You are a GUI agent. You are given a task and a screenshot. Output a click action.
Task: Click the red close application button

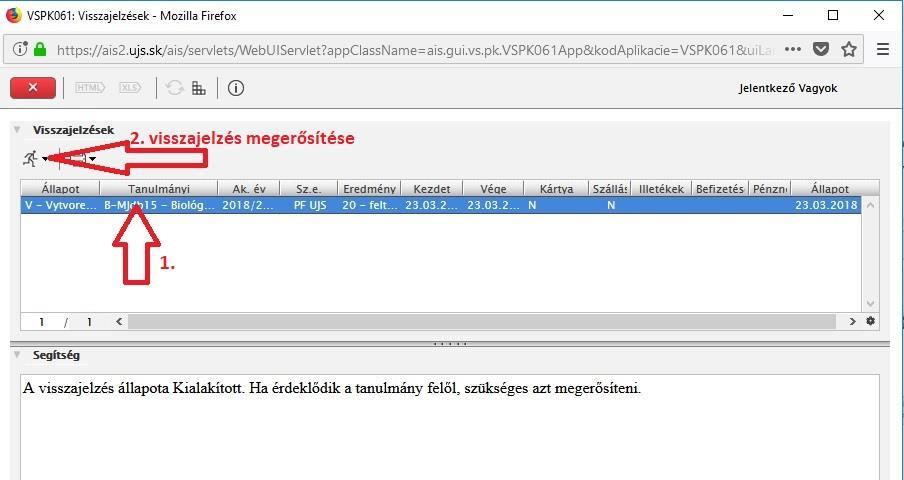click(x=33, y=88)
